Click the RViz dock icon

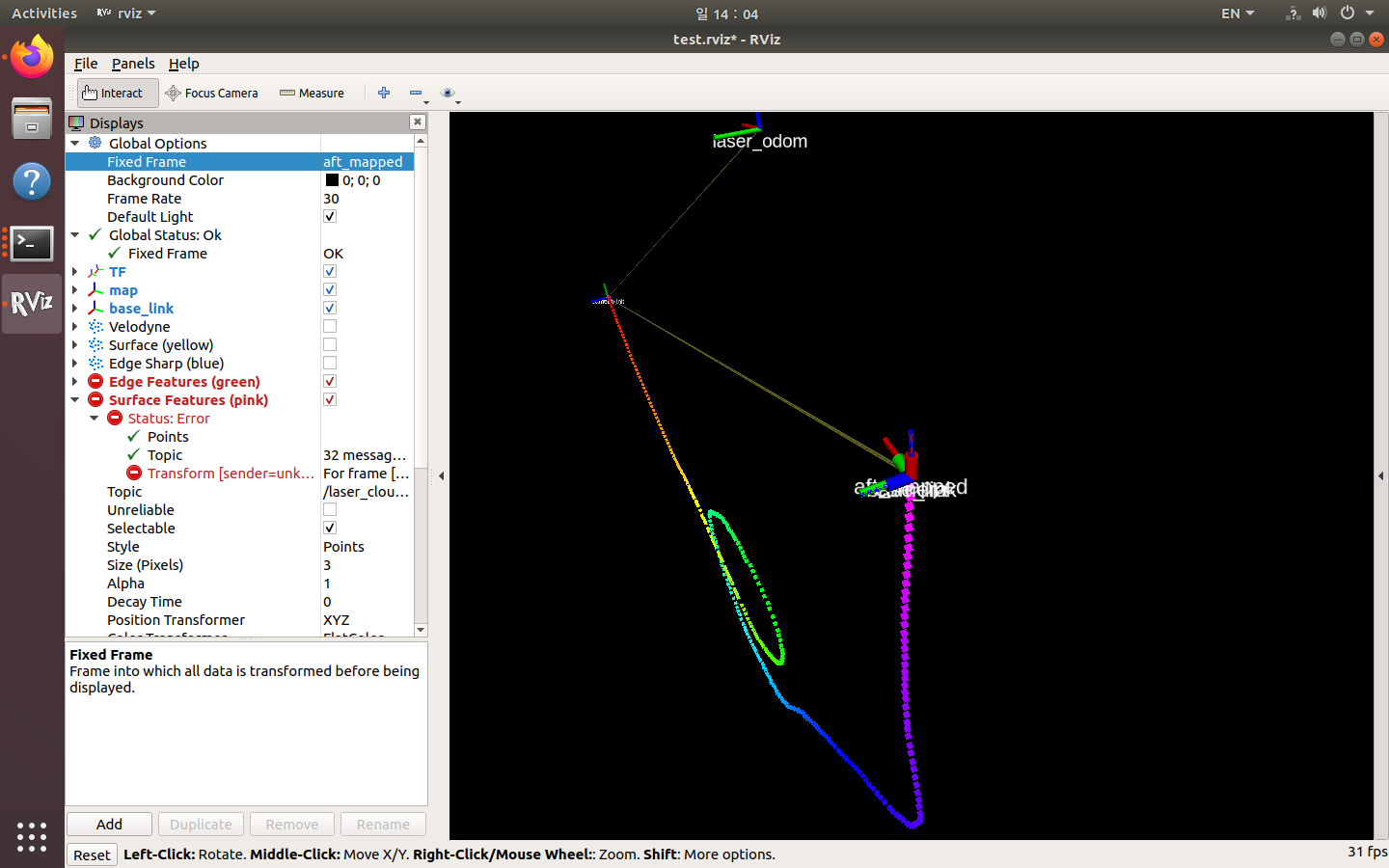coord(32,304)
